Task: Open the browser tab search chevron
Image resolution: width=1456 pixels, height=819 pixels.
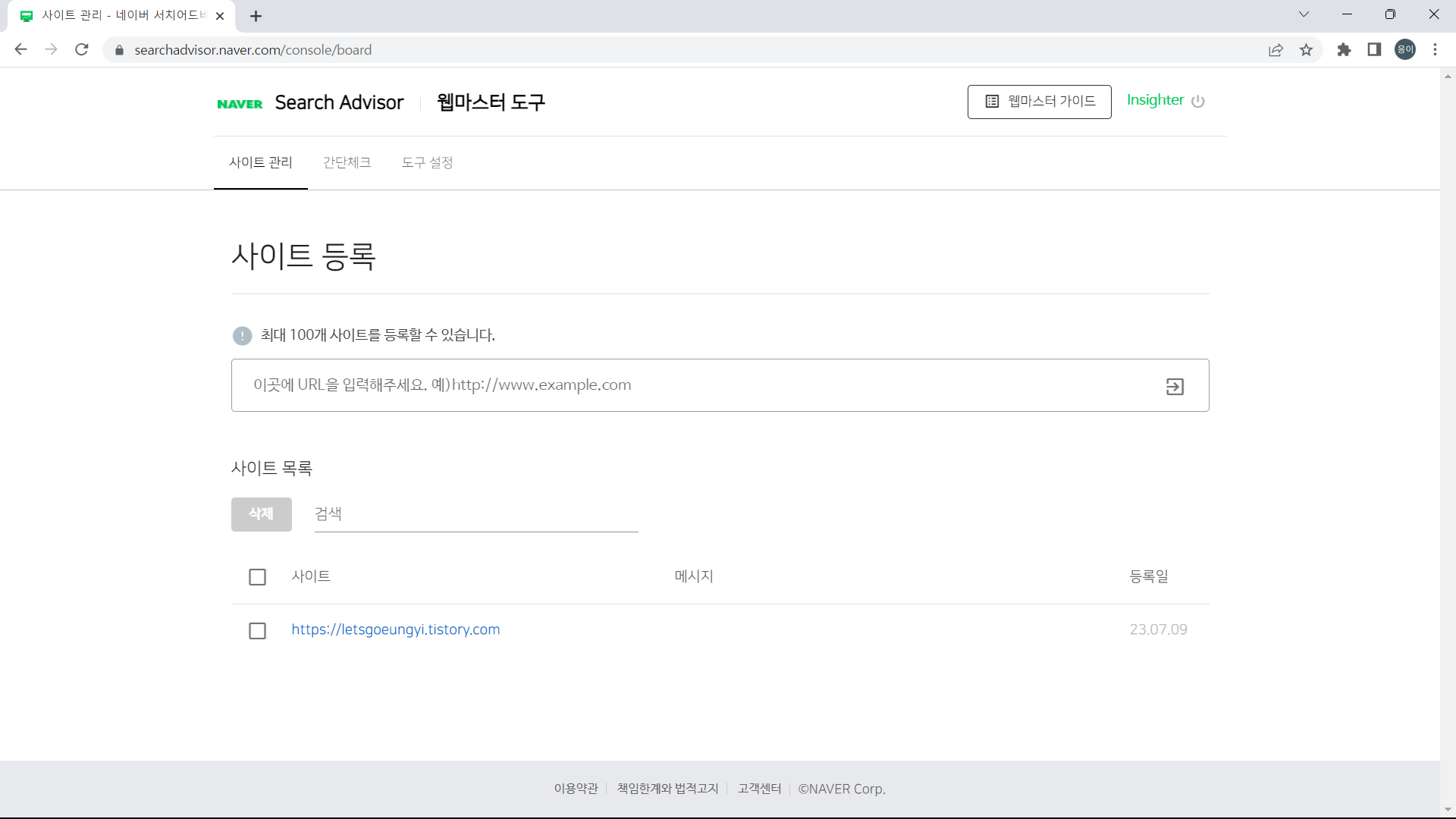Action: (1304, 14)
